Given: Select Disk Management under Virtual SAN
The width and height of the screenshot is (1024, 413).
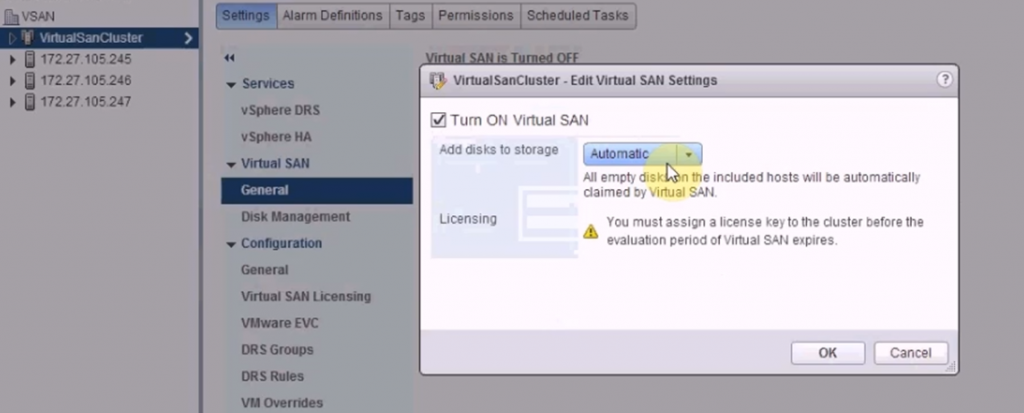Looking at the screenshot, I should (x=295, y=216).
